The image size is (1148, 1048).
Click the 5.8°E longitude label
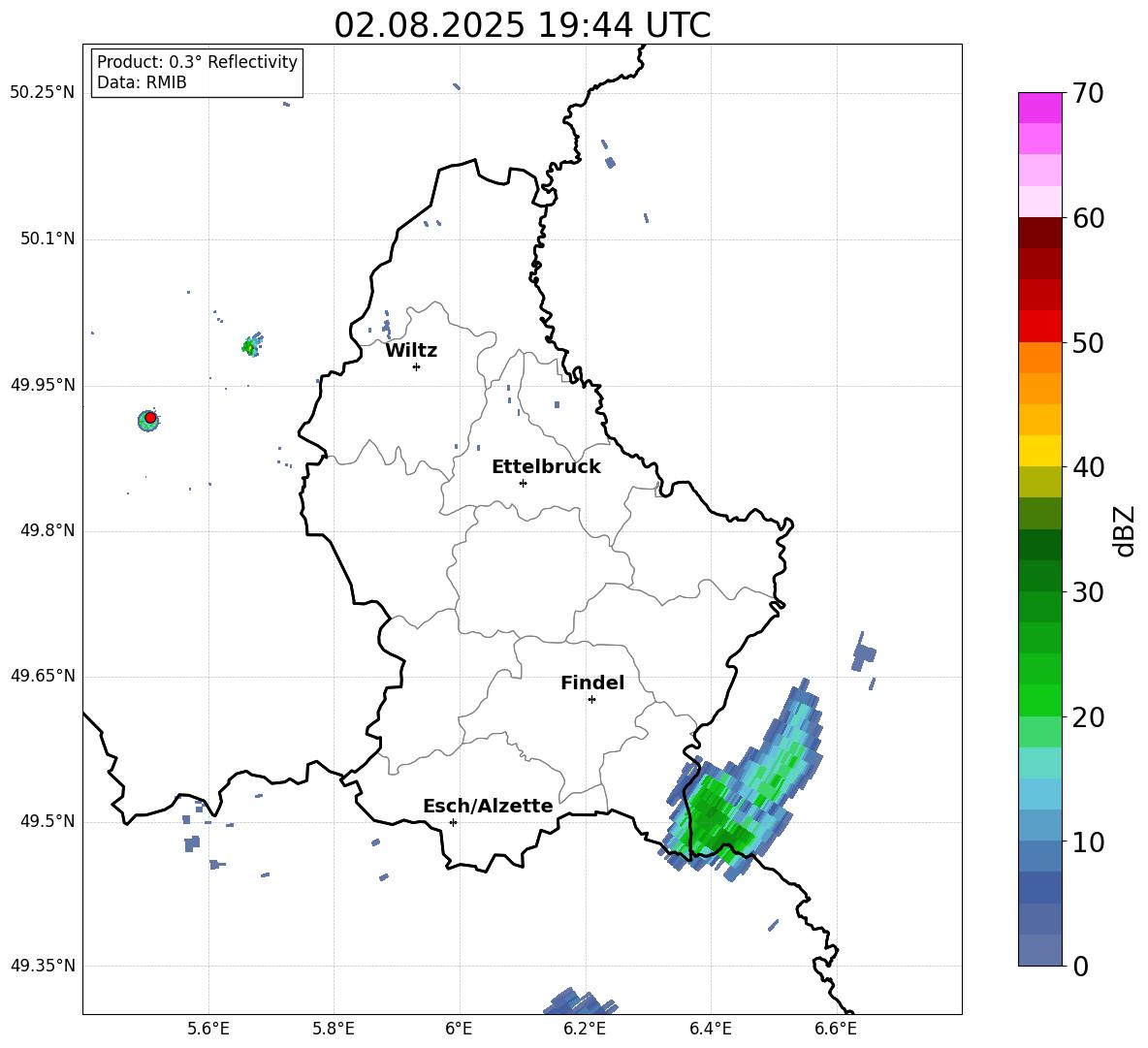[x=334, y=1029]
